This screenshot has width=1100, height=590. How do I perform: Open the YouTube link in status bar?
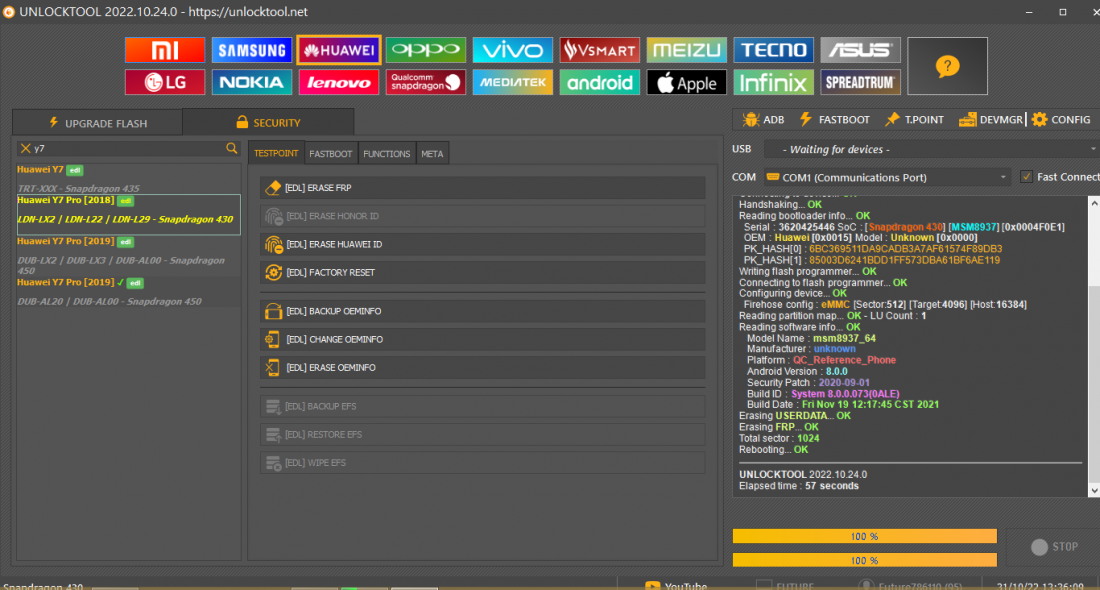[676, 585]
